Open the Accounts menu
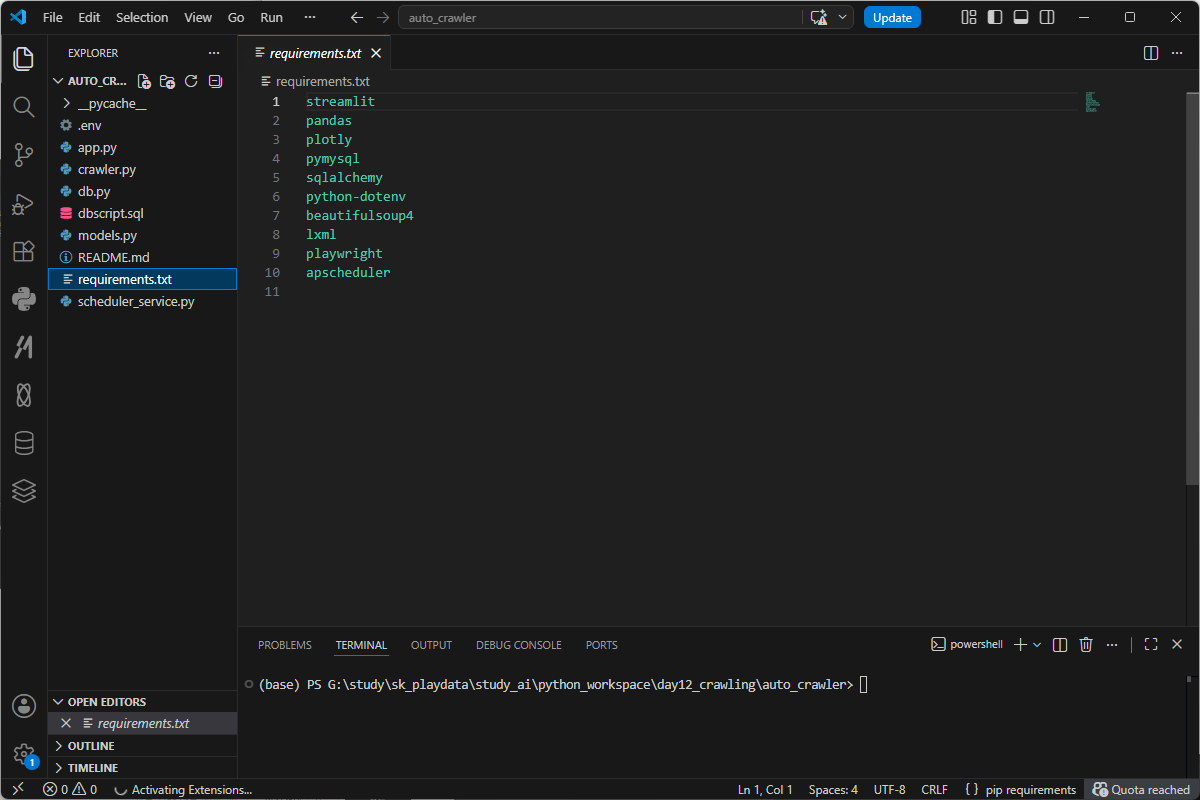Image resolution: width=1200 pixels, height=800 pixels. pos(24,706)
